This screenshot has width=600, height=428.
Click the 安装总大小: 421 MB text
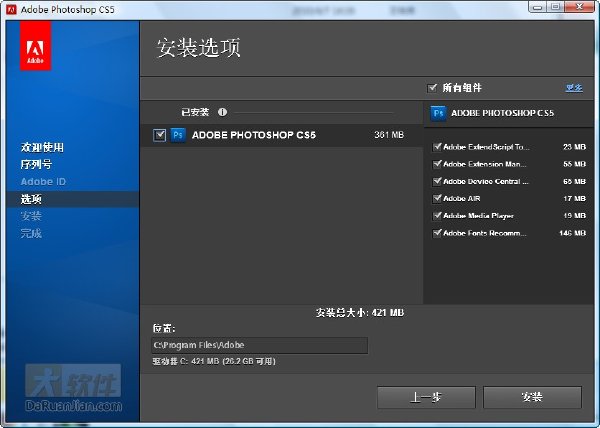coord(360,313)
